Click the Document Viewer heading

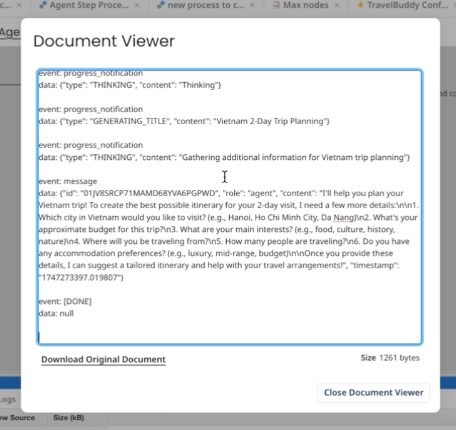[x=104, y=41]
